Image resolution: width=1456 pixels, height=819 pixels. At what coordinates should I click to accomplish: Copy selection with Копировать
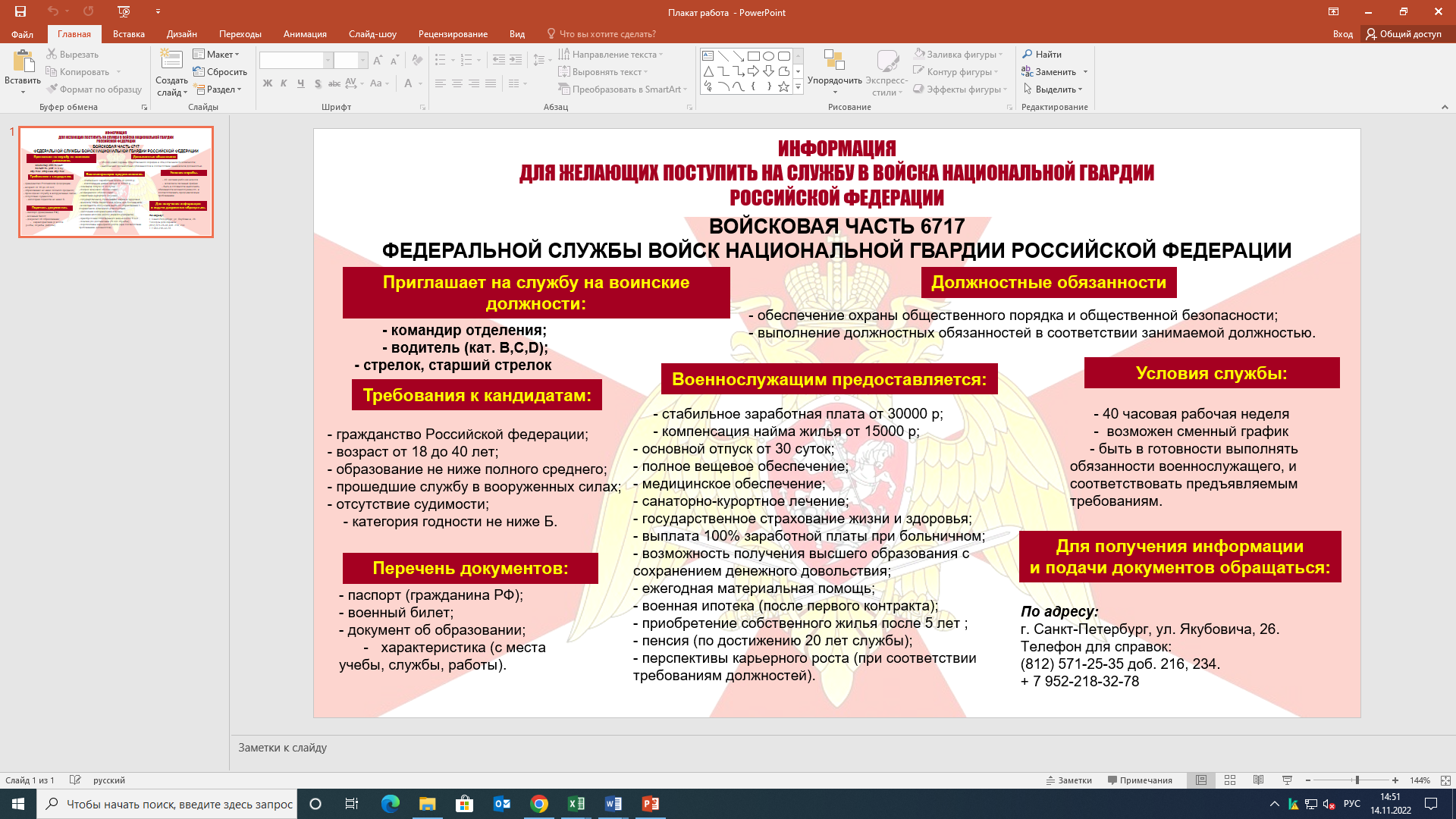(x=77, y=72)
